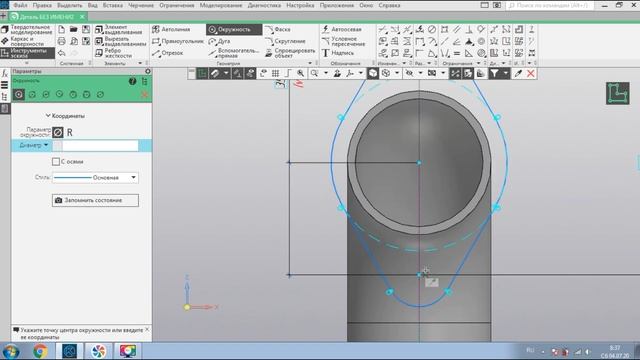Click Запомнить состояние button
Screen dimensions: 640x360
pos(95,200)
